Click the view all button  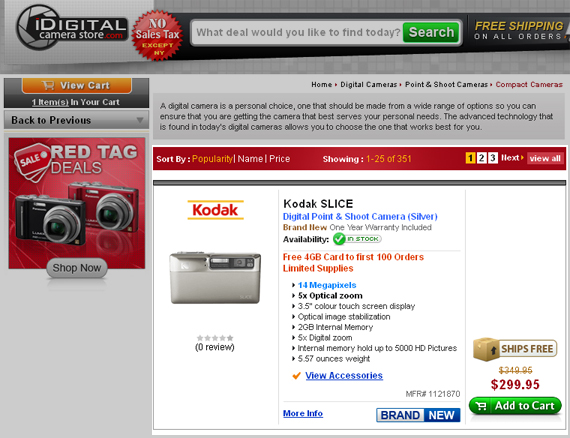click(x=545, y=158)
